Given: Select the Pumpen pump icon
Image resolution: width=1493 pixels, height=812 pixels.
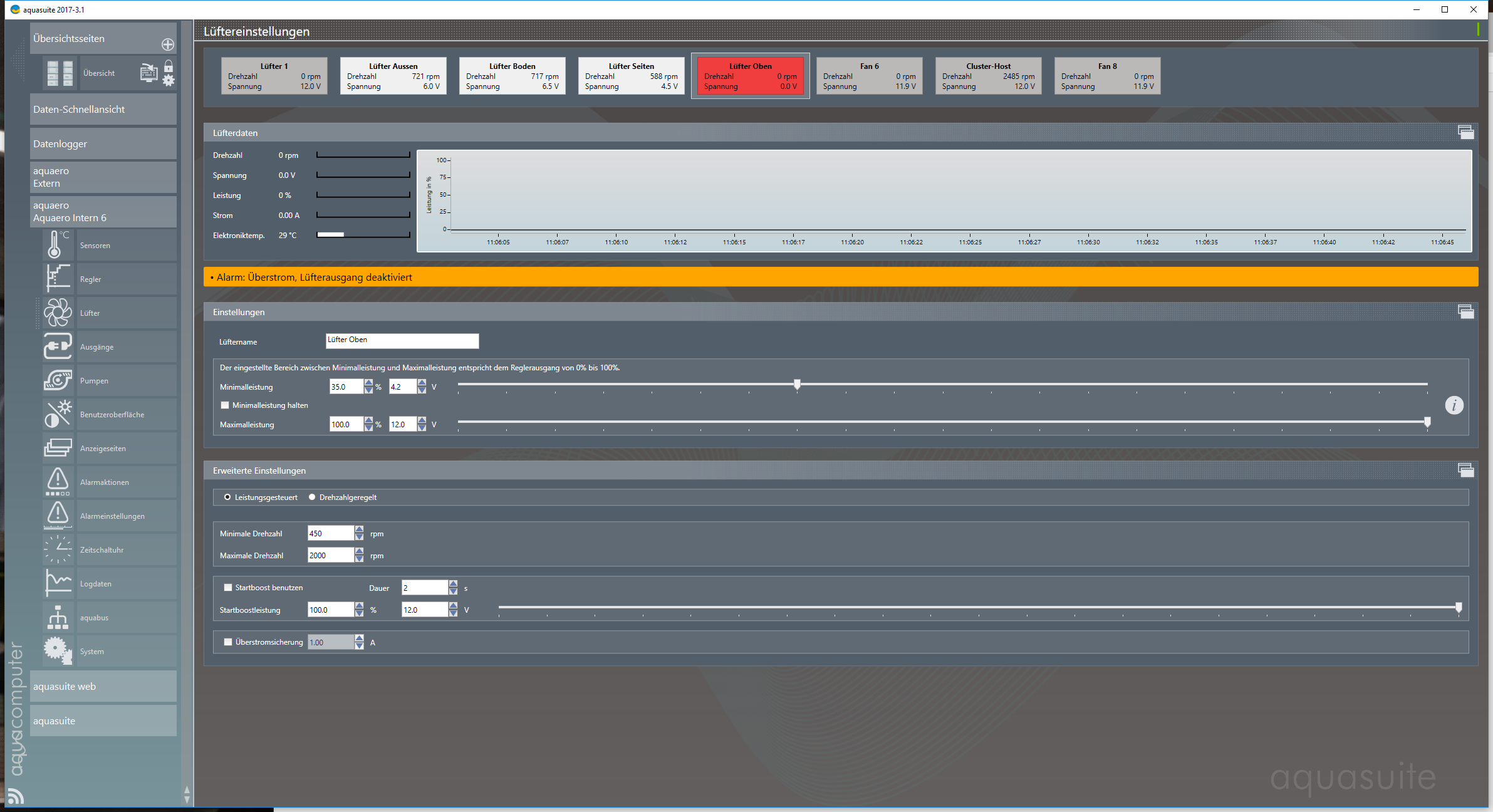Looking at the screenshot, I should point(57,380).
